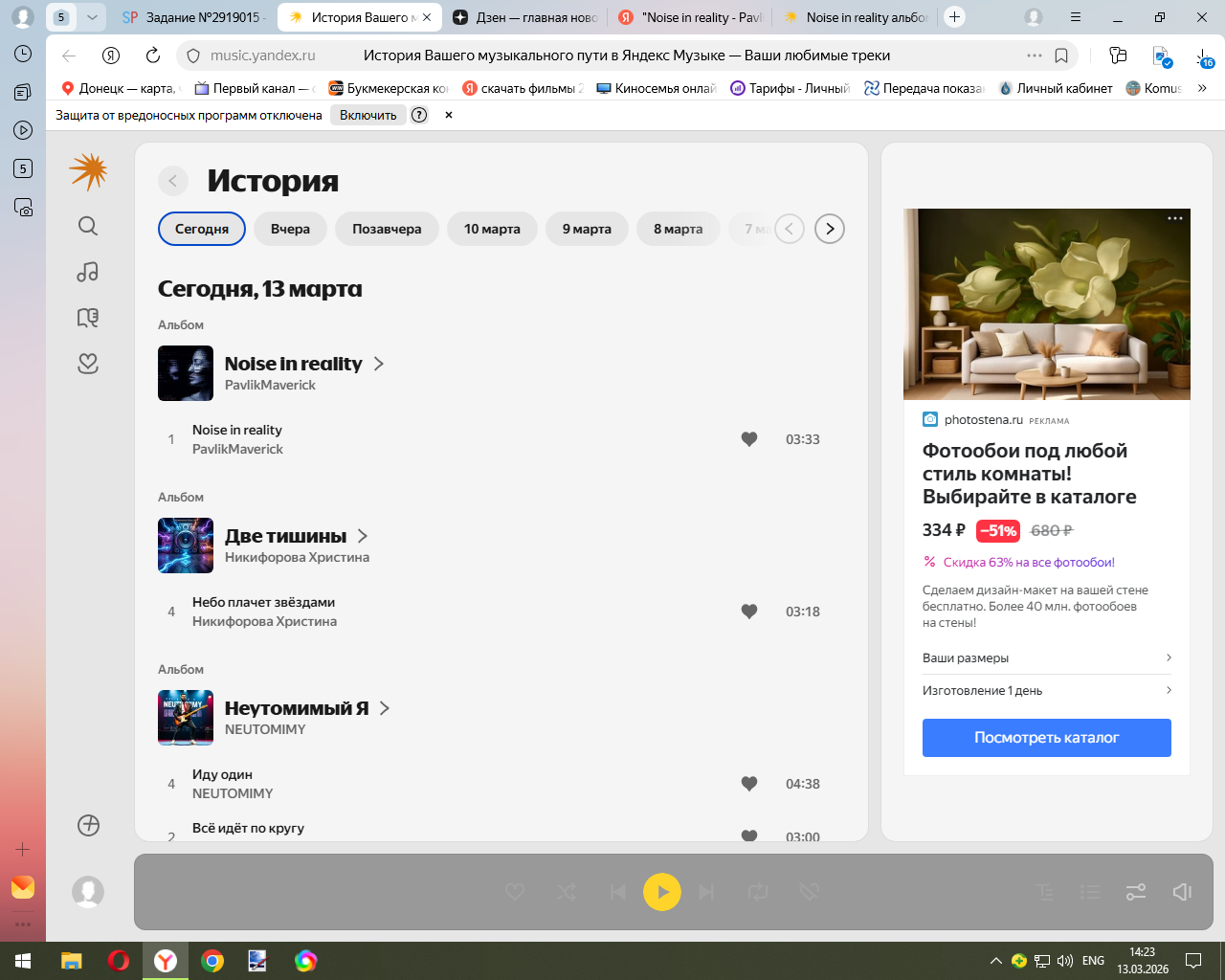Image resolution: width=1225 pixels, height=980 pixels.
Task: Like the current track in player bar
Action: coord(515,892)
